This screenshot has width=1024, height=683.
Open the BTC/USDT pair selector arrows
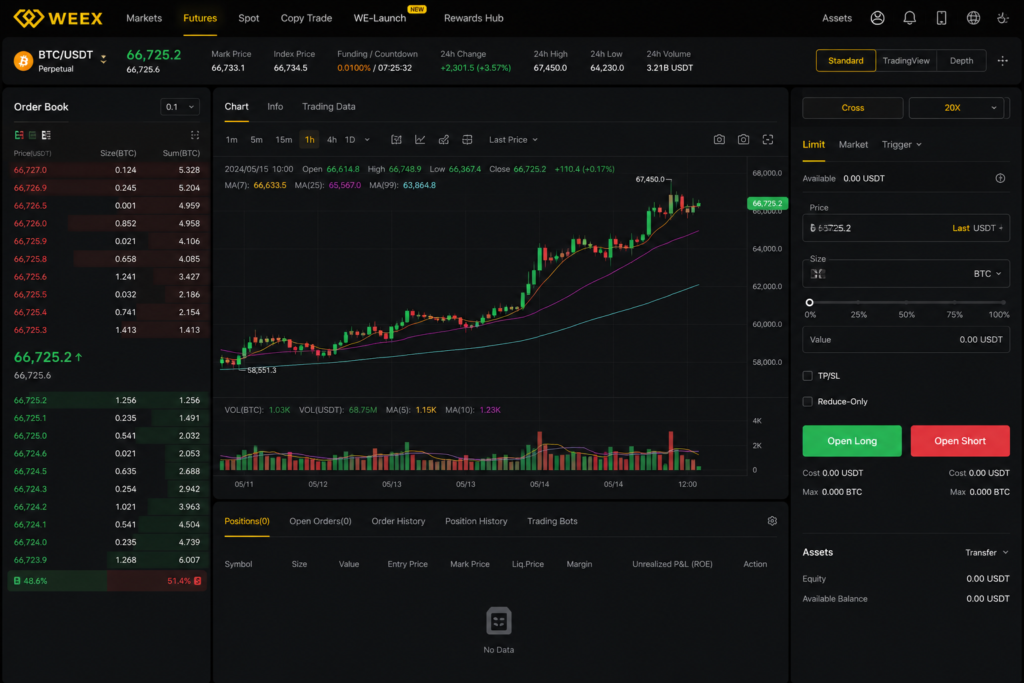(x=103, y=59)
